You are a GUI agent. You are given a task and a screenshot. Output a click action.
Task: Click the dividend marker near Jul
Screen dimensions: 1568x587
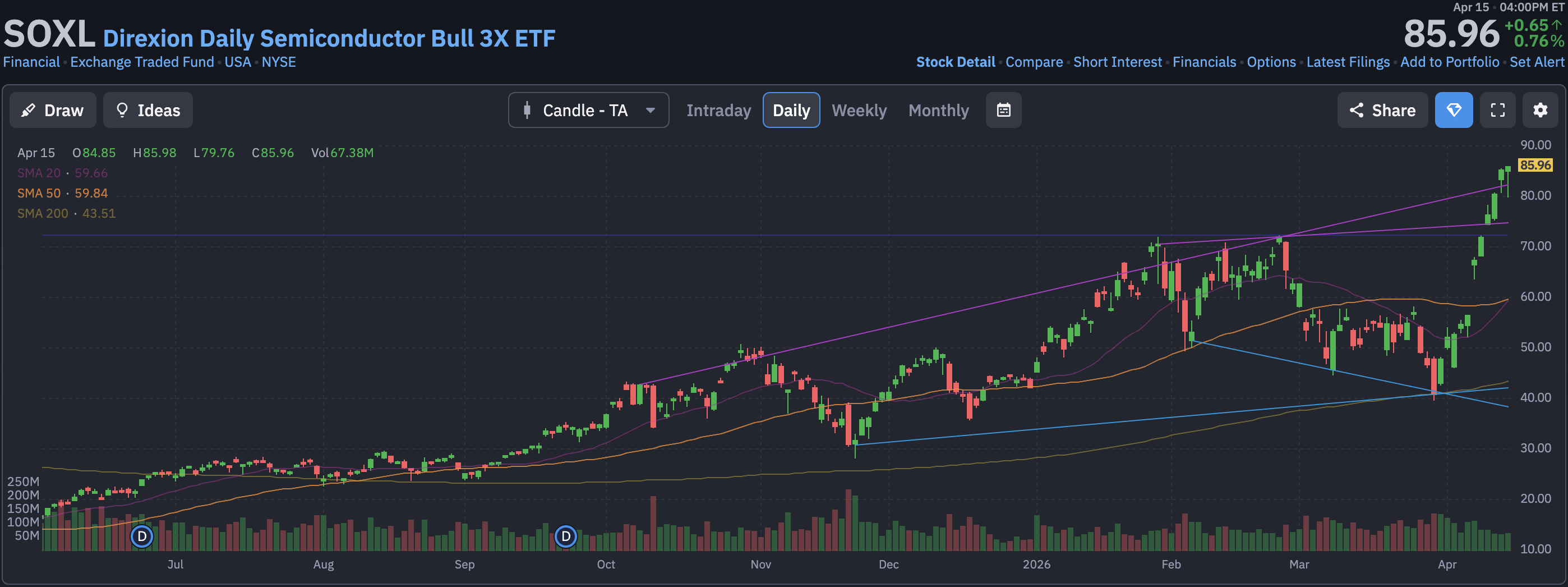142,536
